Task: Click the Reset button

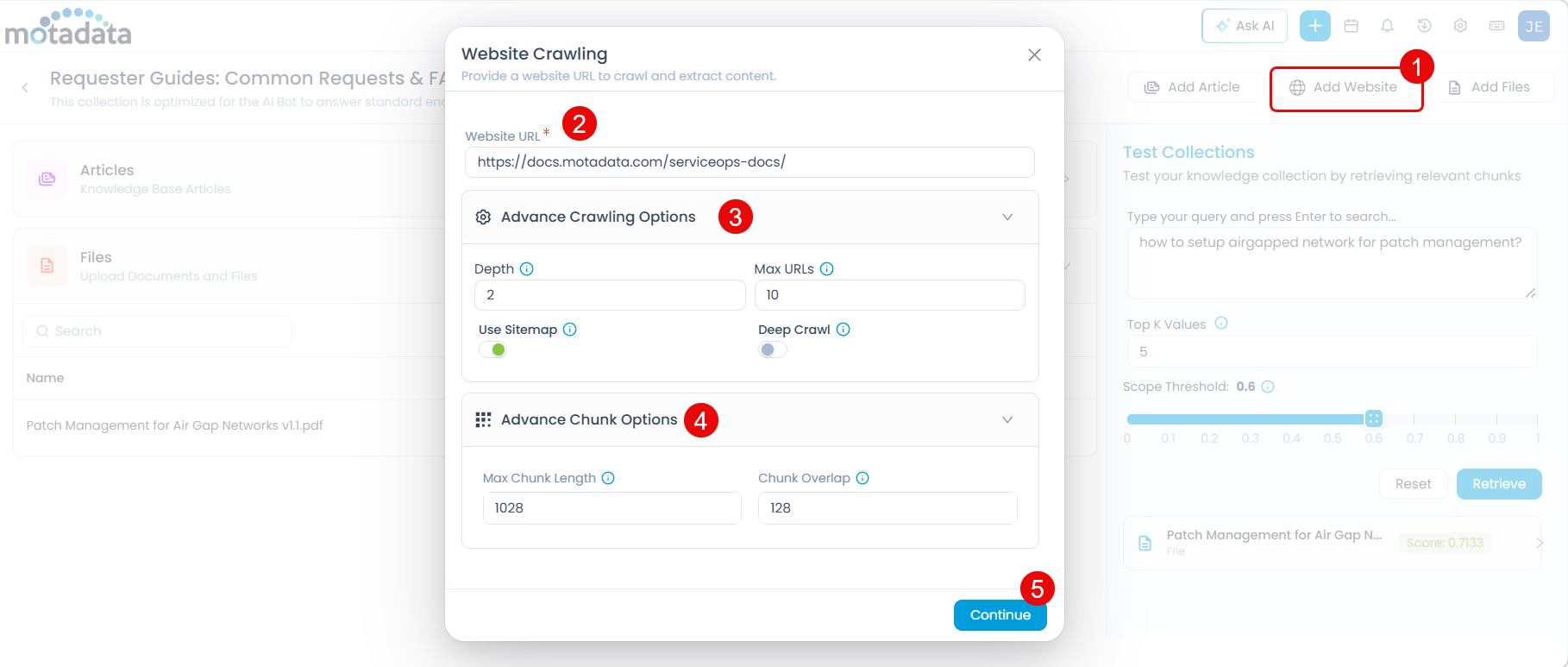Action: click(x=1414, y=484)
